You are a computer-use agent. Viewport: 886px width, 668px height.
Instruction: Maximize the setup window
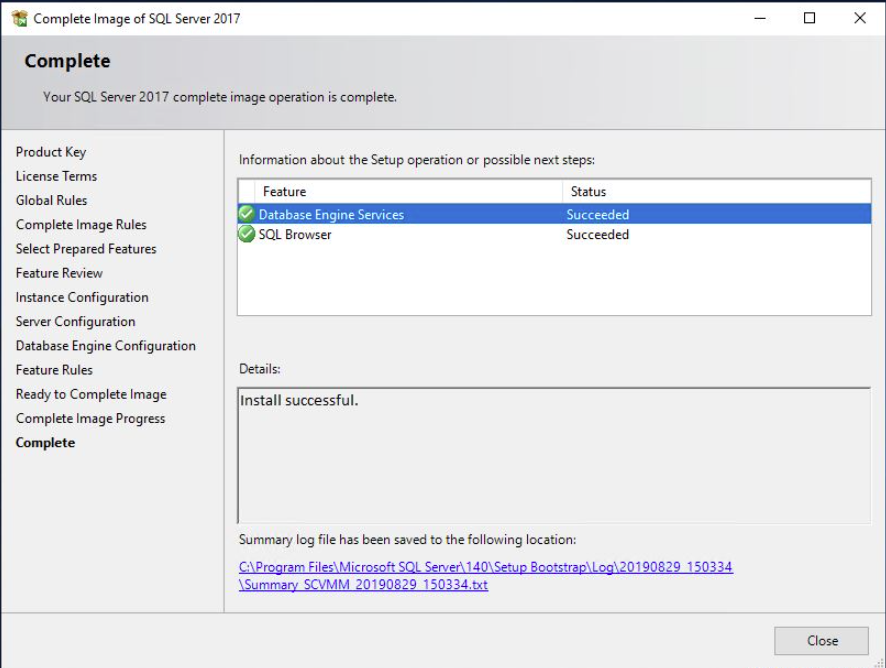(809, 18)
